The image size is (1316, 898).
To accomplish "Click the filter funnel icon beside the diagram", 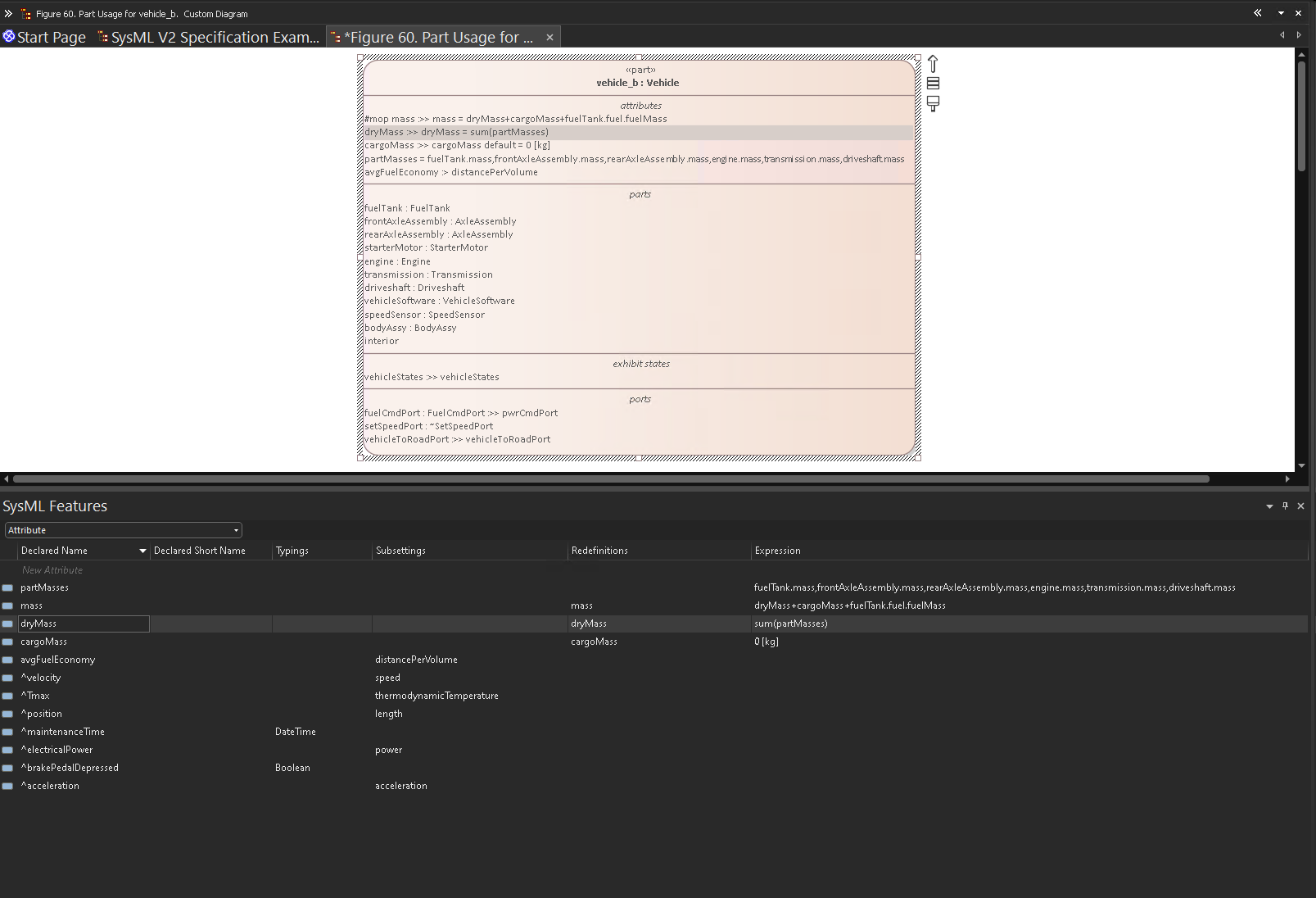I will click(x=933, y=103).
